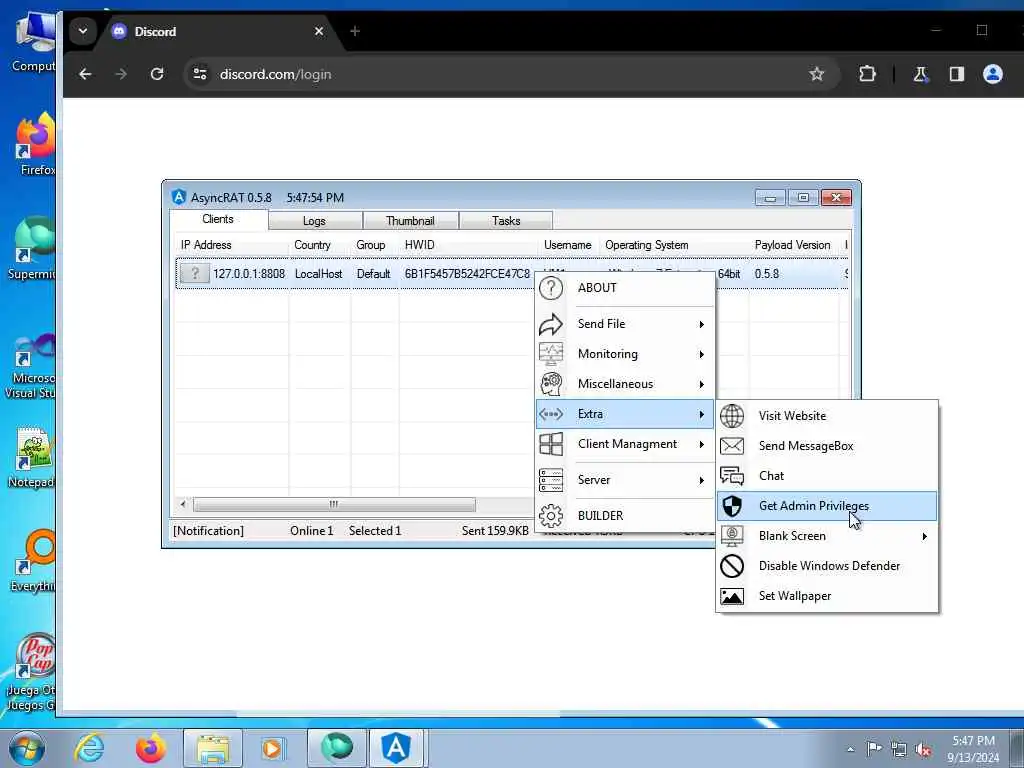Click the Extra menu icon
This screenshot has height=768, width=1024.
point(551,414)
